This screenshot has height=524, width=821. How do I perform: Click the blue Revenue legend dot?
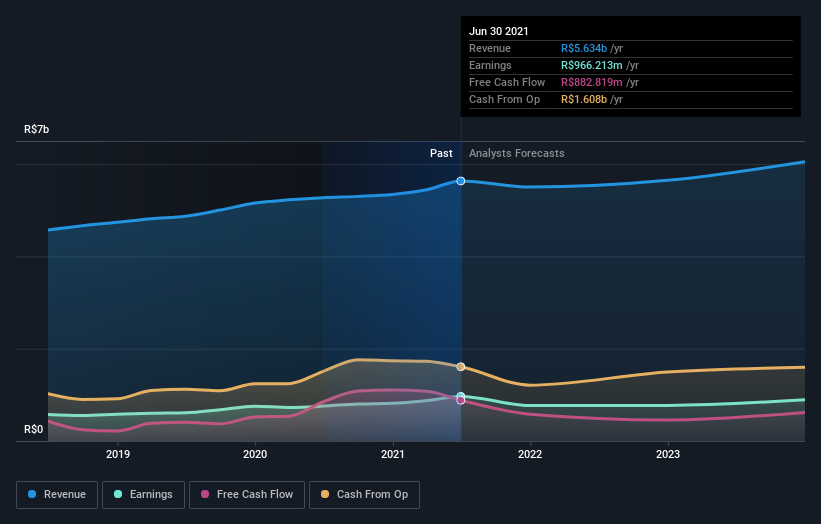32,494
